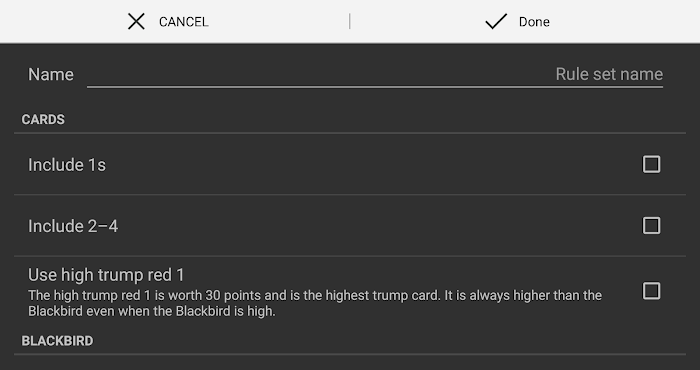Tap the CANCEL text button
Screen dimensions: 700x370
tap(183, 22)
